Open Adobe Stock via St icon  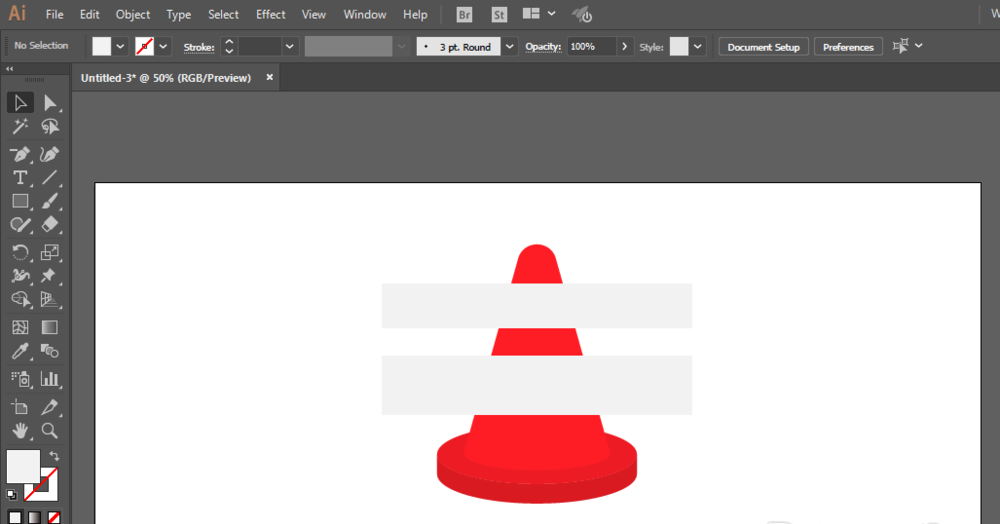point(499,15)
